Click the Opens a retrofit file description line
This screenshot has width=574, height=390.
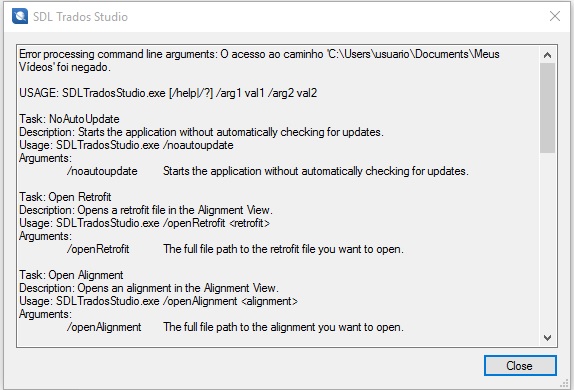[x=146, y=210]
